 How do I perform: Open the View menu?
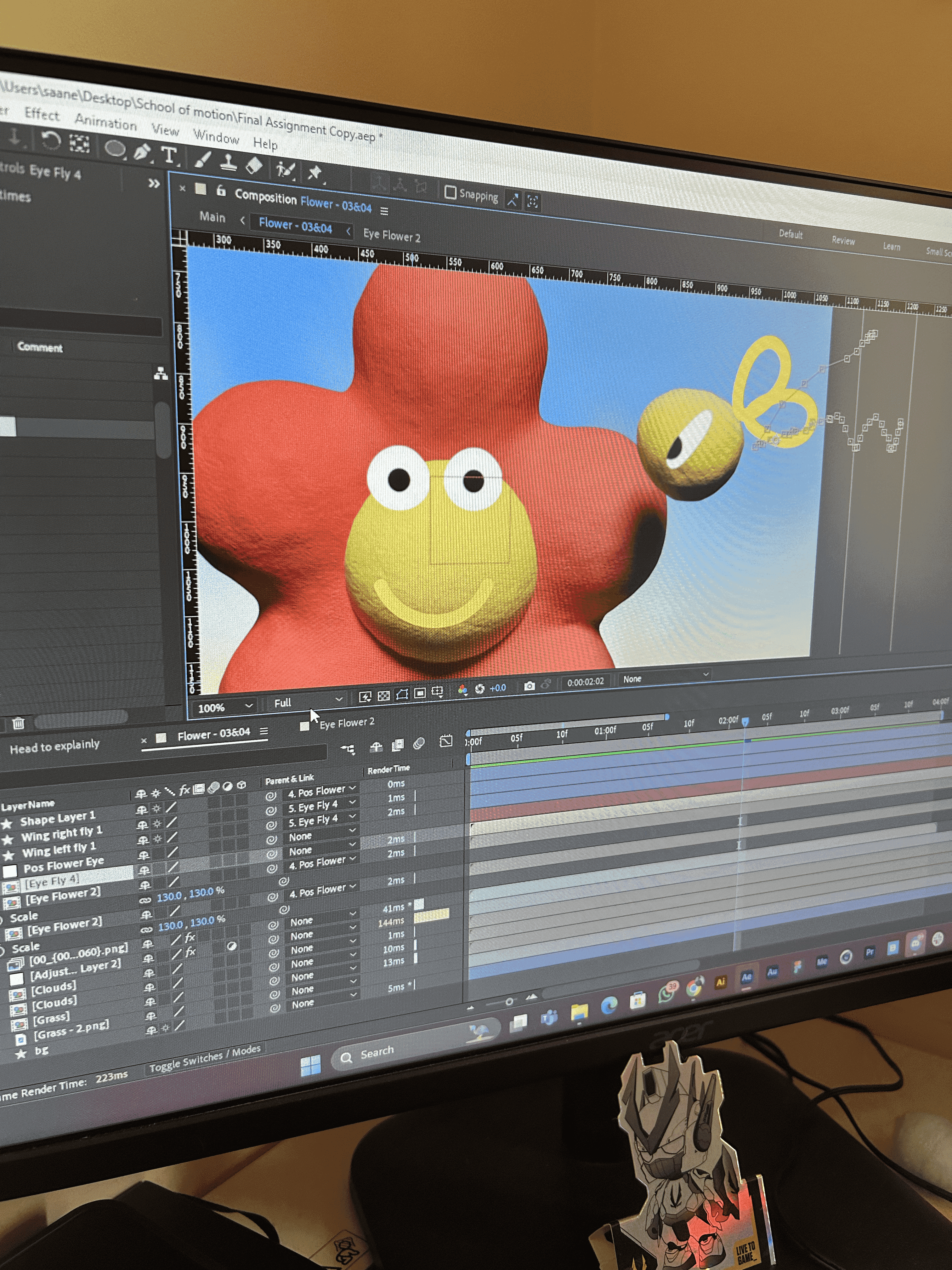tap(165, 130)
